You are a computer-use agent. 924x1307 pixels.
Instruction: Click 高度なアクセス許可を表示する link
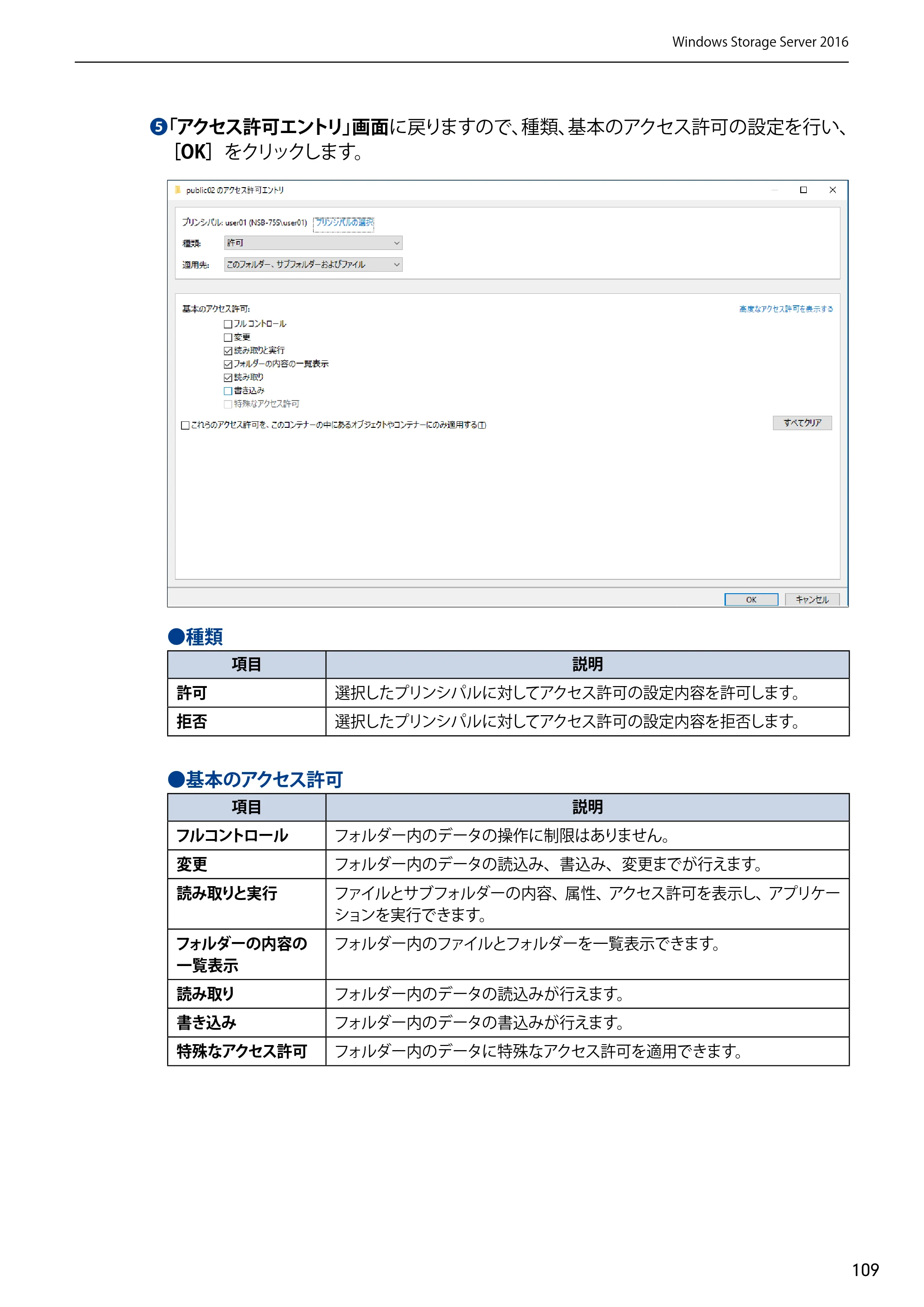pyautogui.click(x=786, y=309)
